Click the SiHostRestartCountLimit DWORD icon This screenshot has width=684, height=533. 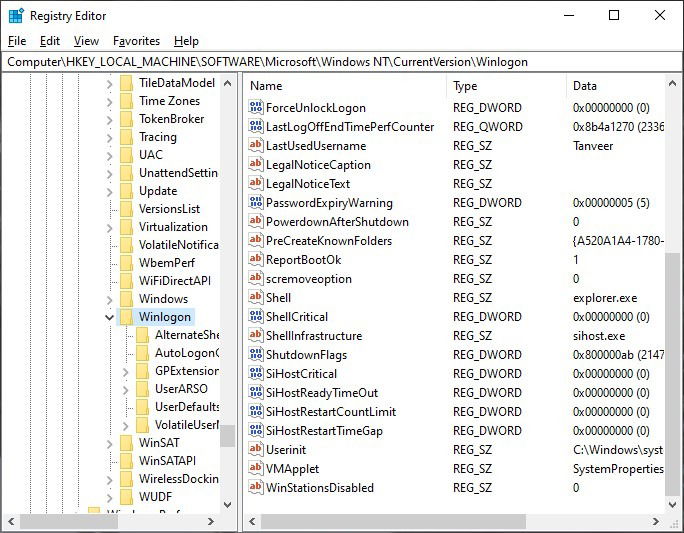coord(256,411)
